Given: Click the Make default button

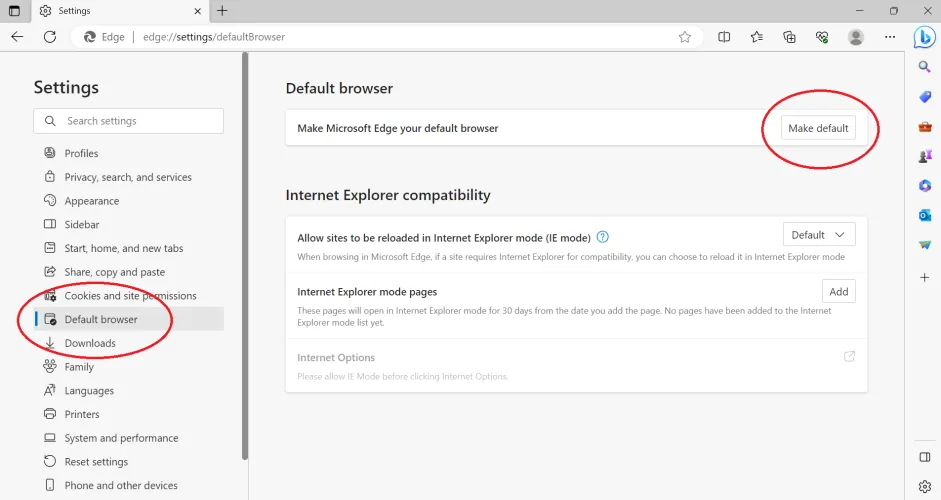Looking at the screenshot, I should point(818,128).
